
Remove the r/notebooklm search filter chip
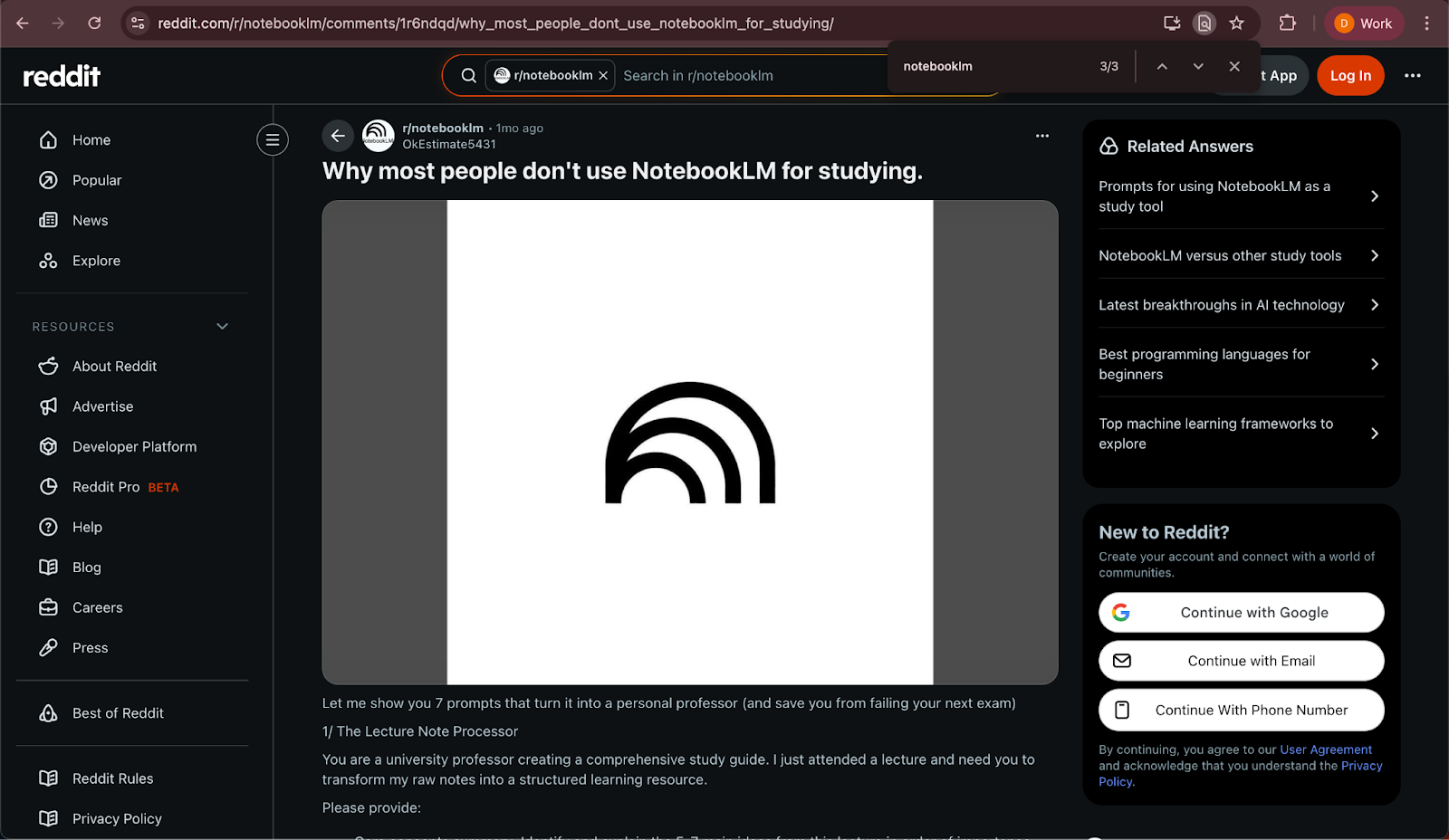click(x=603, y=76)
